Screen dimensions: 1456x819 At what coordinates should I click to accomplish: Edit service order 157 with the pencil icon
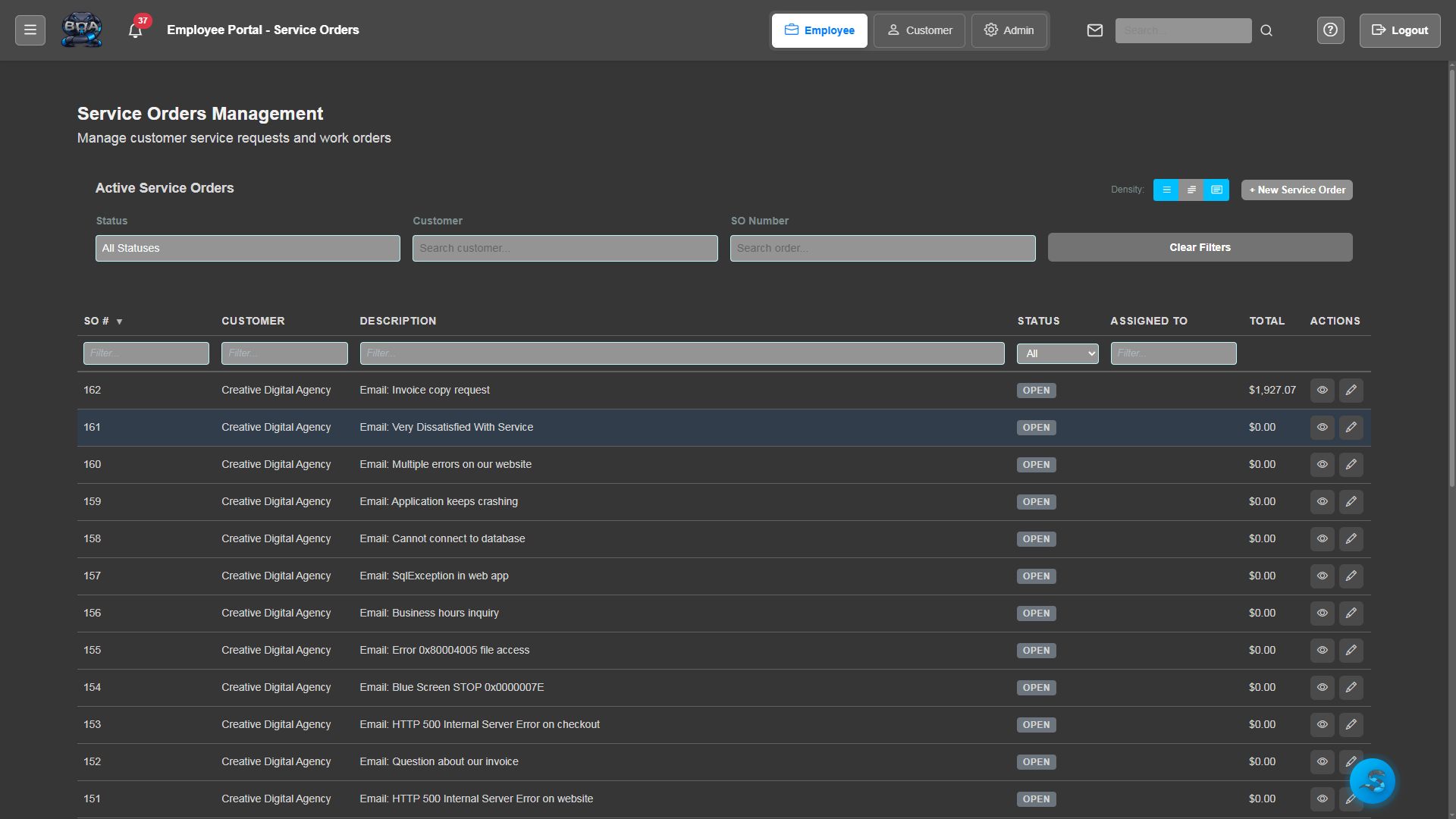pos(1351,576)
